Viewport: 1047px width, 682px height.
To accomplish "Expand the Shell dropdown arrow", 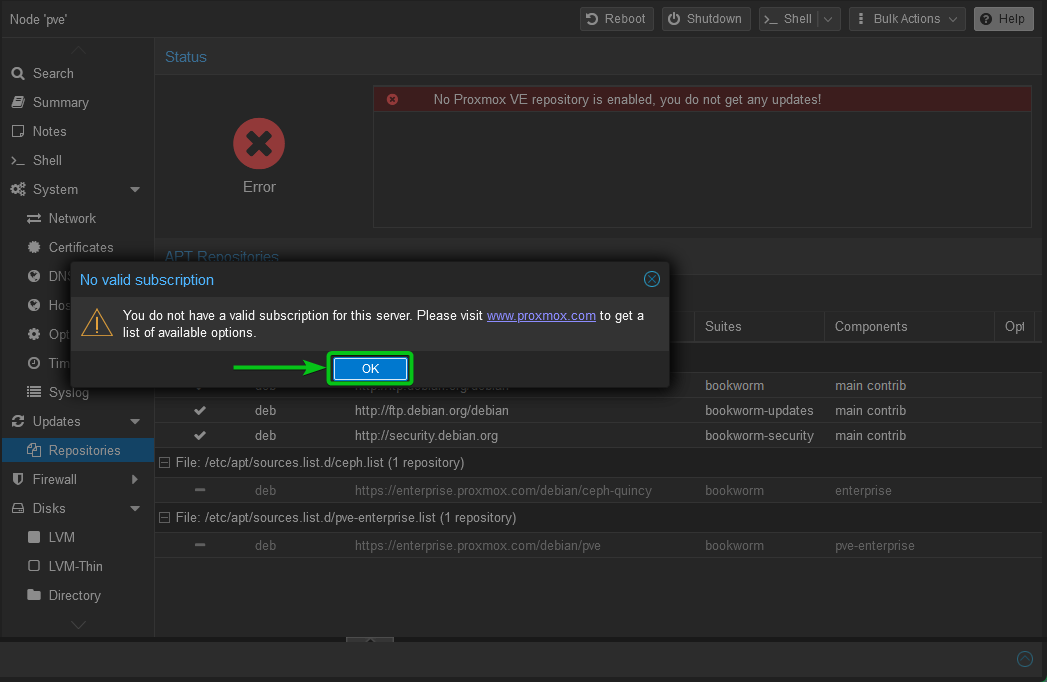I will point(829,19).
